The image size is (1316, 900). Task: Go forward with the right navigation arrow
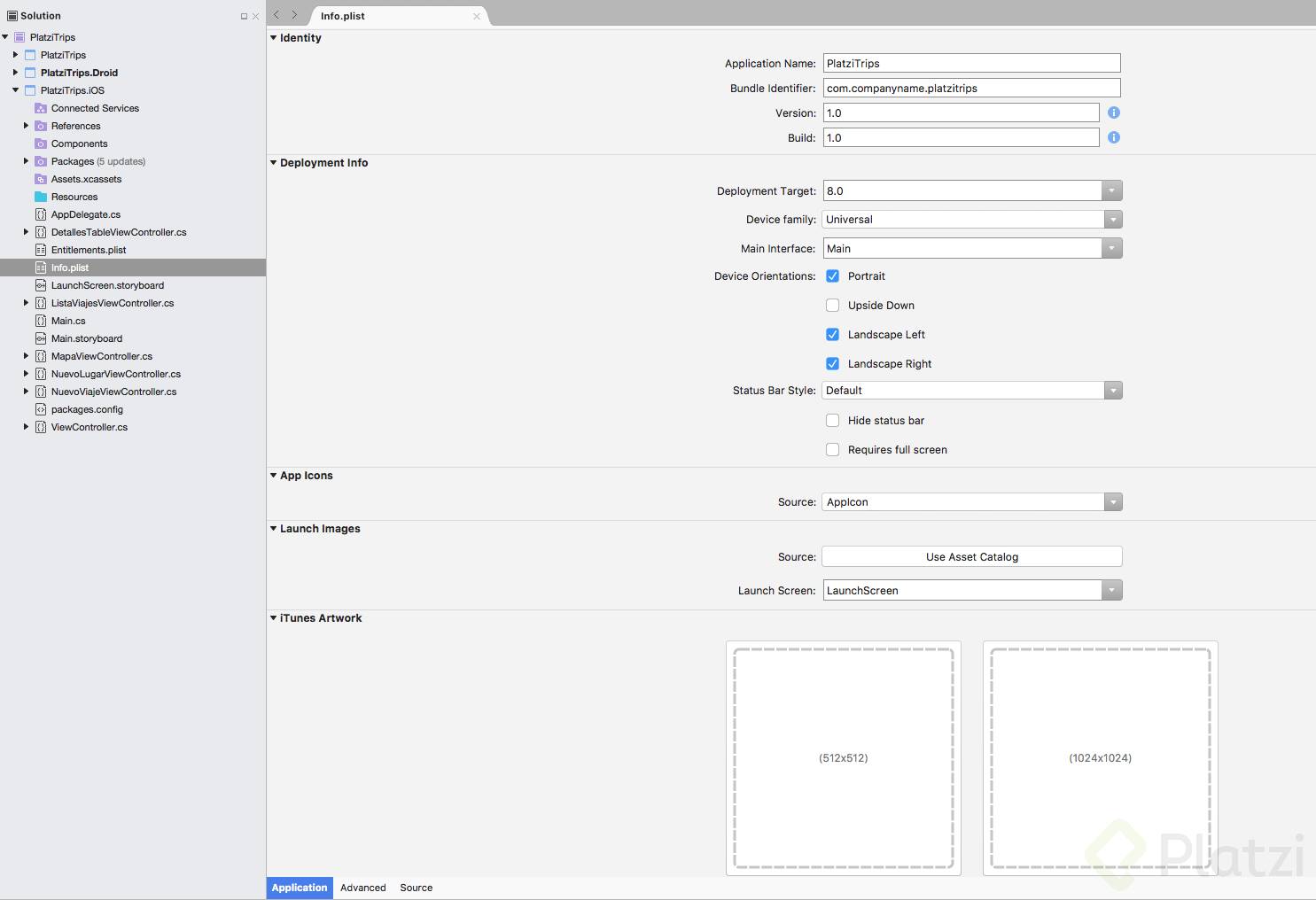click(295, 15)
